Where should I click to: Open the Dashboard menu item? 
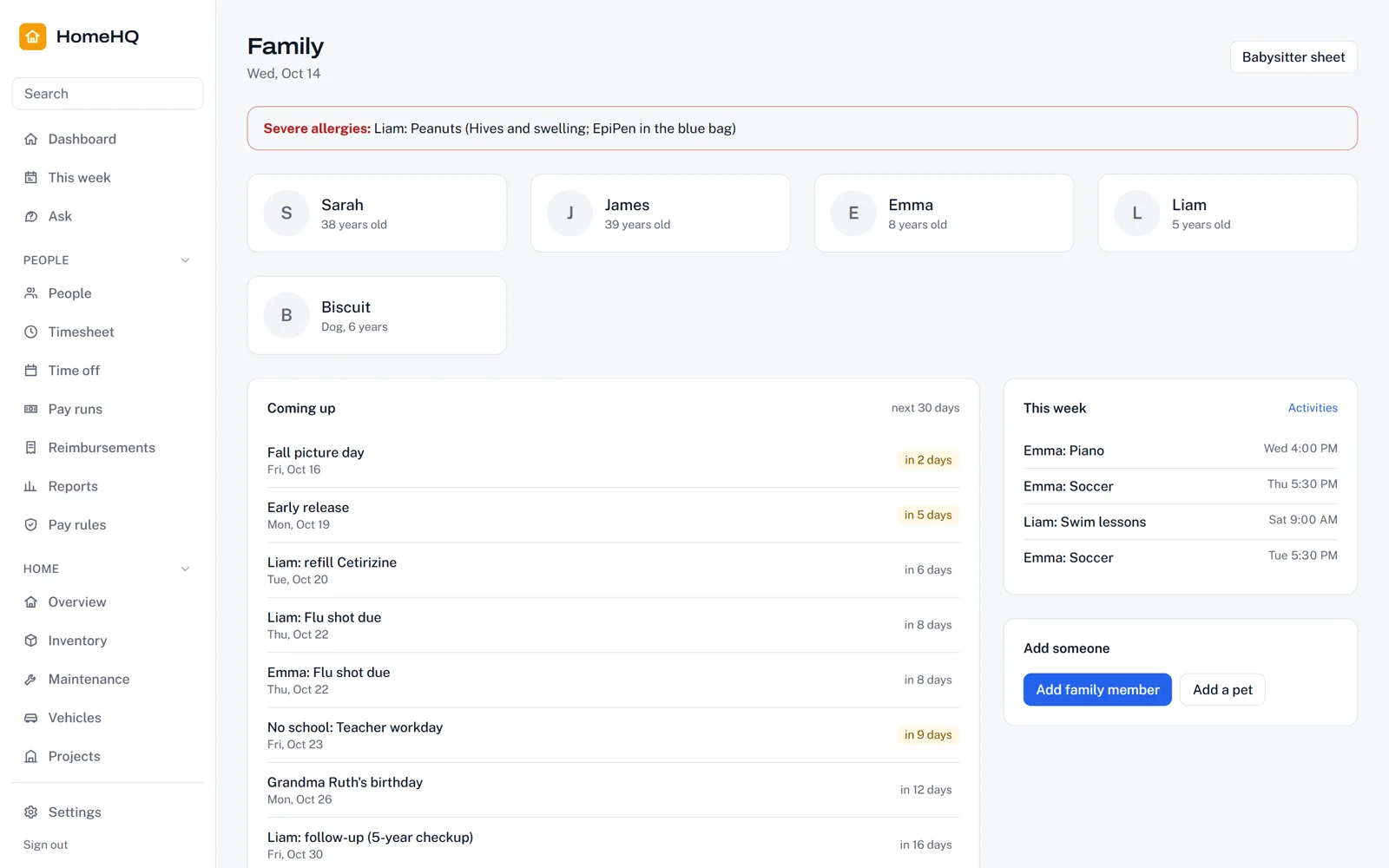(x=108, y=139)
